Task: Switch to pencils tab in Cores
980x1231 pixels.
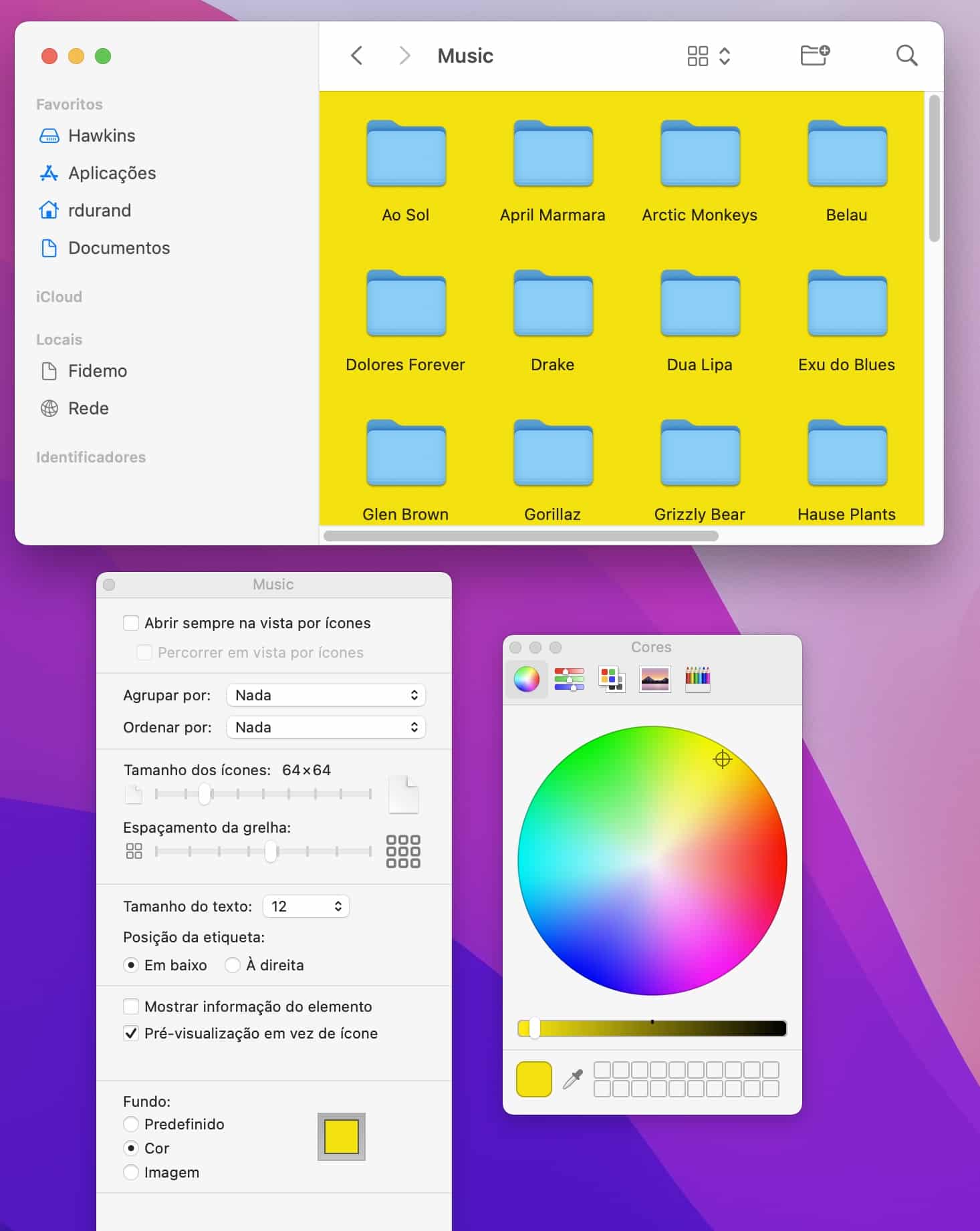Action: (x=697, y=679)
